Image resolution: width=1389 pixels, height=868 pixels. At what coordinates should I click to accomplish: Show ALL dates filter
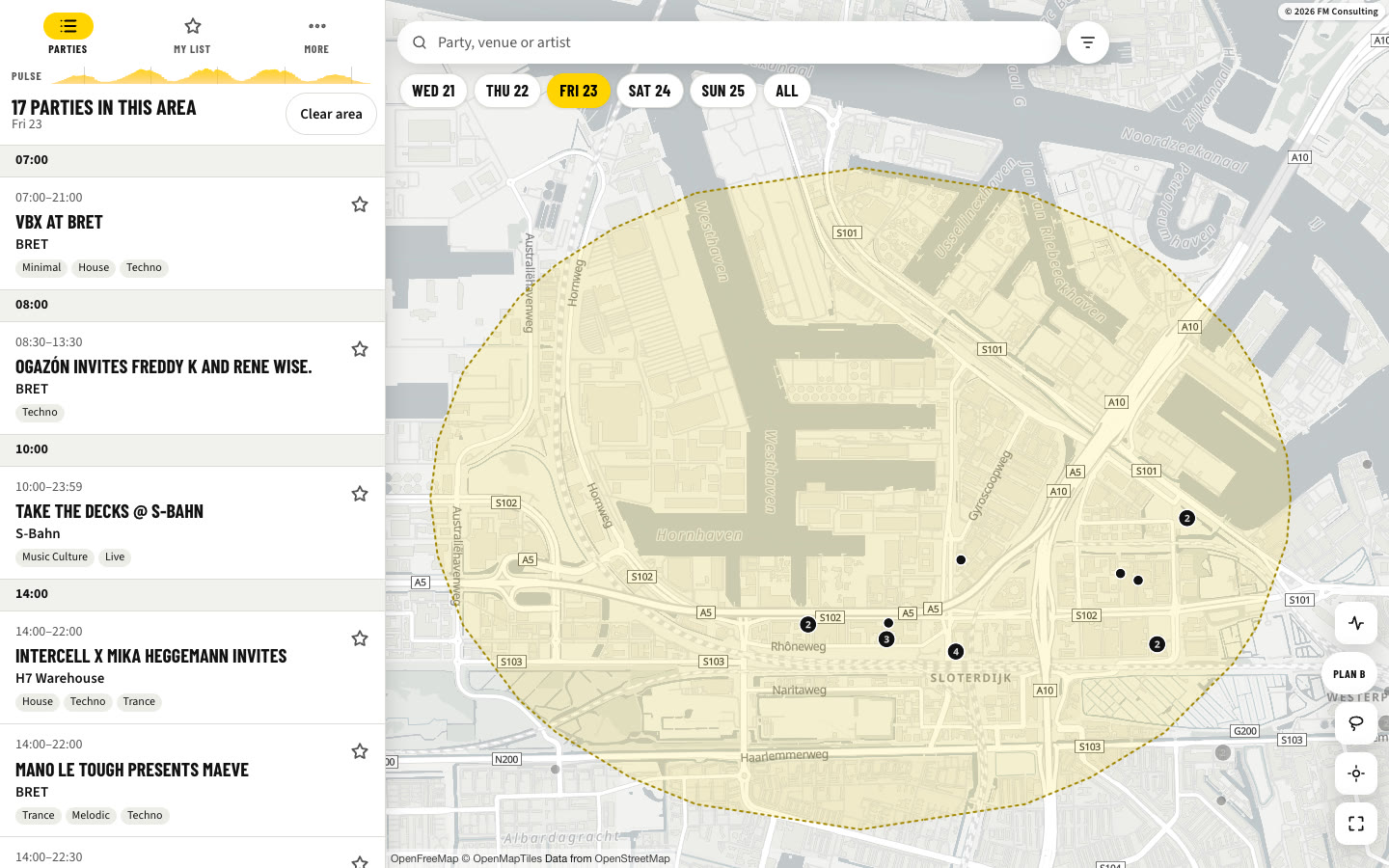click(787, 91)
